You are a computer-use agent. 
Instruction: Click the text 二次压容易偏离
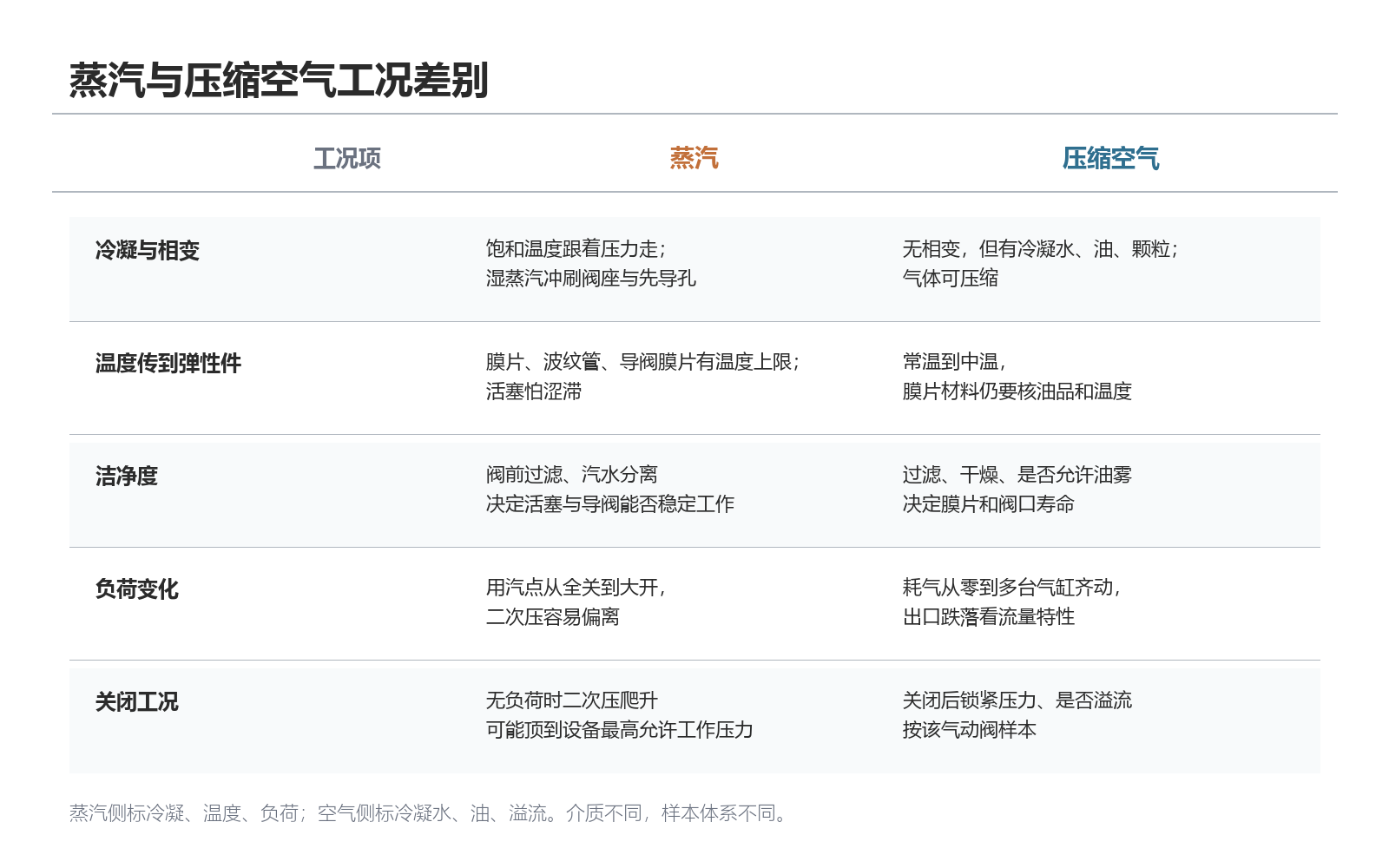[x=553, y=617]
